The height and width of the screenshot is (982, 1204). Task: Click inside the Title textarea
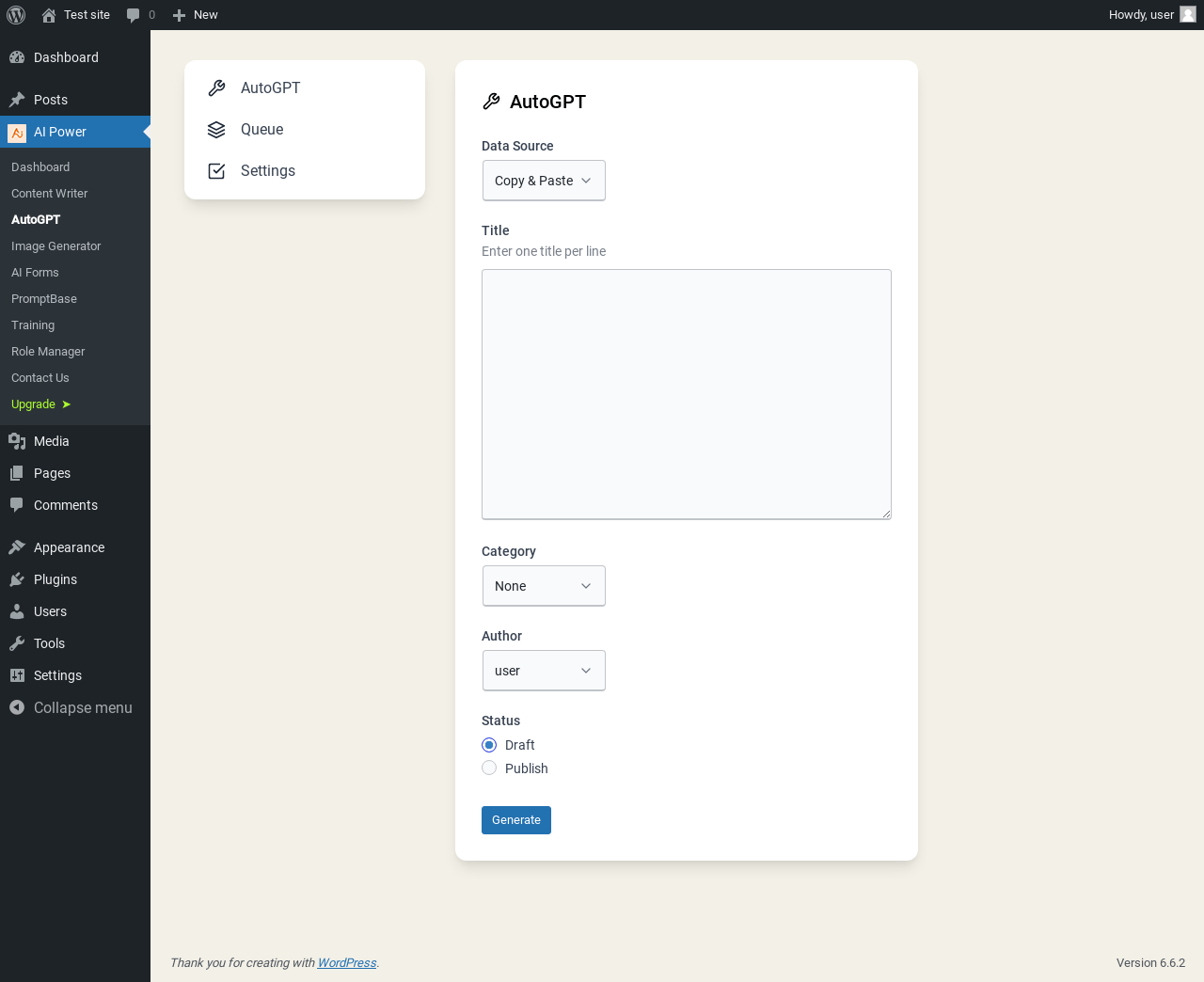click(x=687, y=394)
